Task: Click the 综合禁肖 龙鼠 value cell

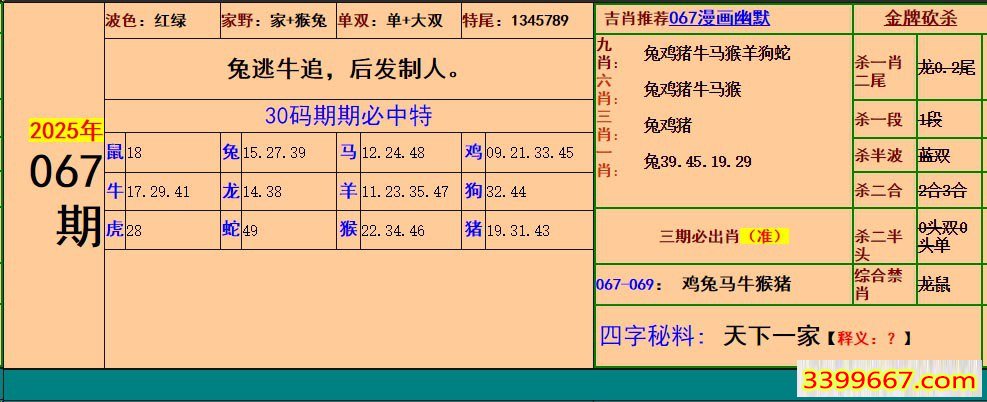Action: click(x=948, y=285)
